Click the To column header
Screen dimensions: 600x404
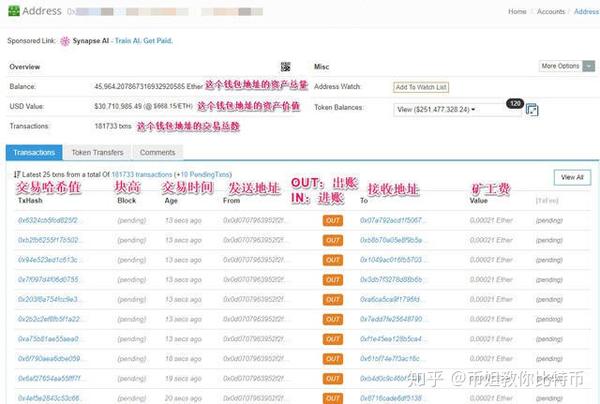coord(364,200)
